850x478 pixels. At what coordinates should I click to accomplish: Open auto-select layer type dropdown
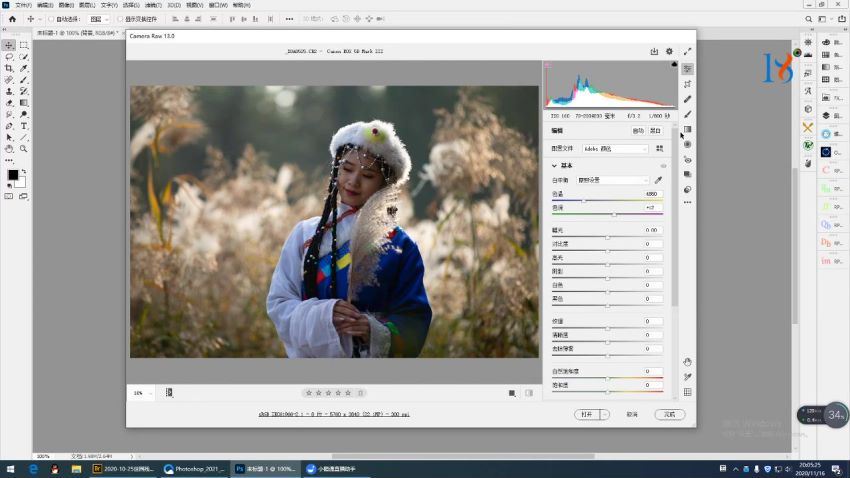point(99,19)
